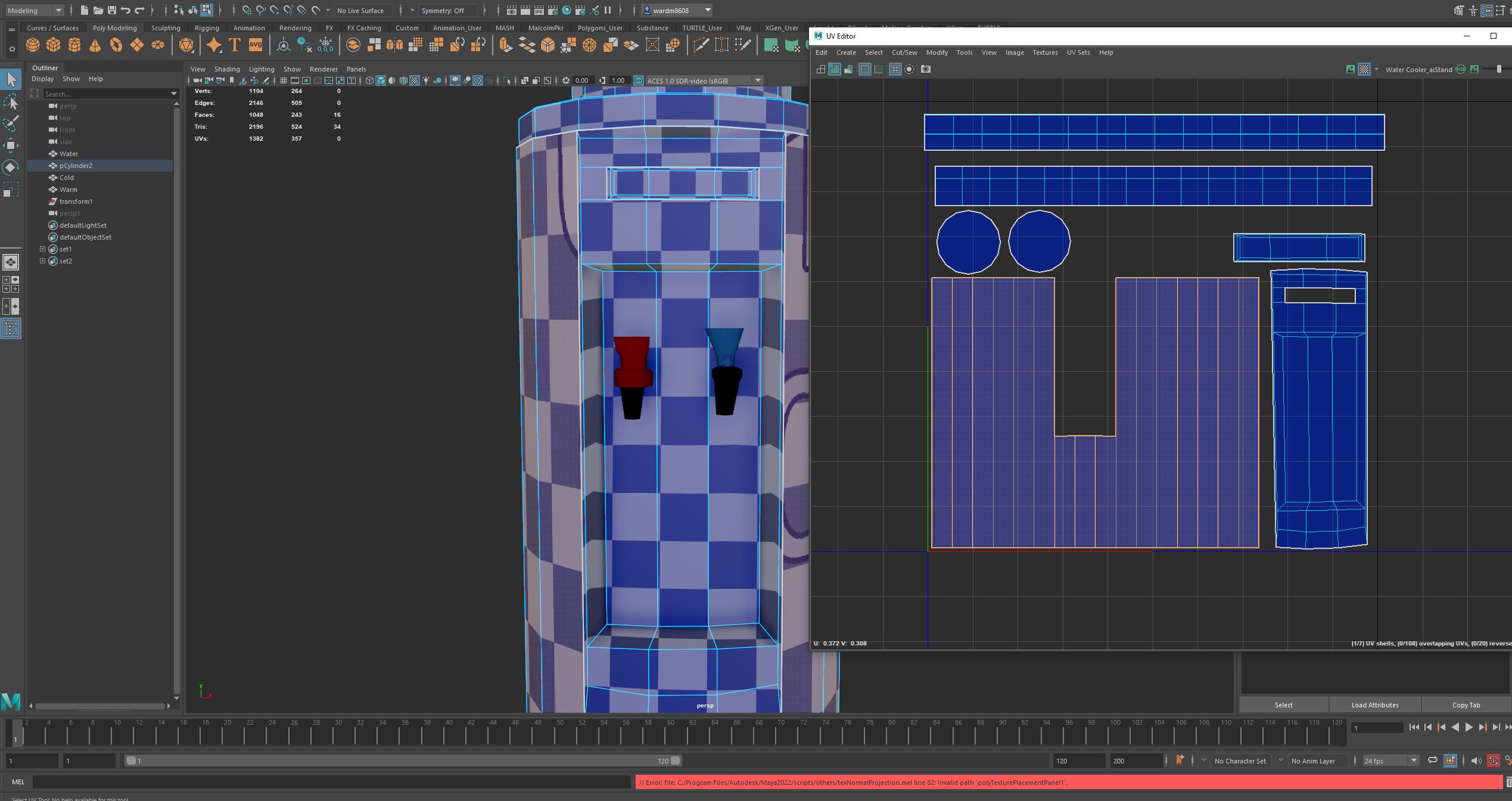Expand the set1 node in Outliner
This screenshot has width=1512, height=801.
[42, 249]
